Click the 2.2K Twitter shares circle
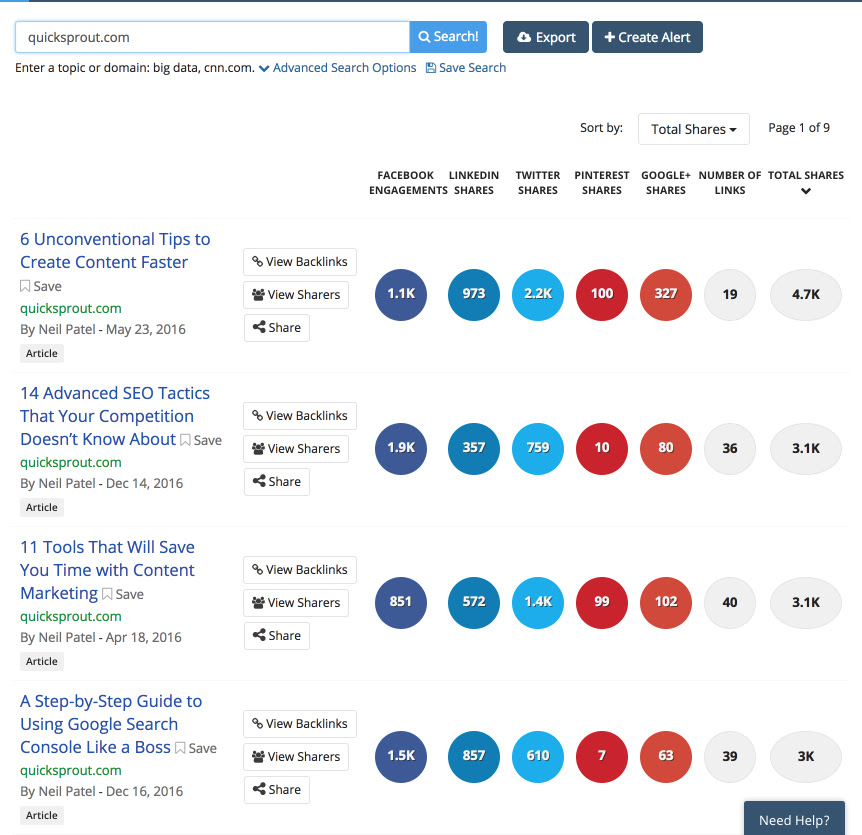The width and height of the screenshot is (862, 835). coord(538,295)
